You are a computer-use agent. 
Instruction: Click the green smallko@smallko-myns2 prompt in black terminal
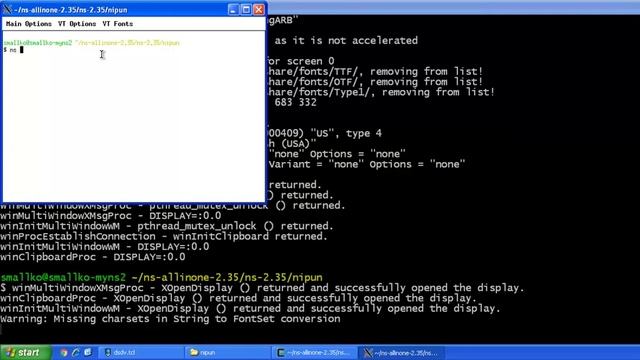[x=63, y=278]
